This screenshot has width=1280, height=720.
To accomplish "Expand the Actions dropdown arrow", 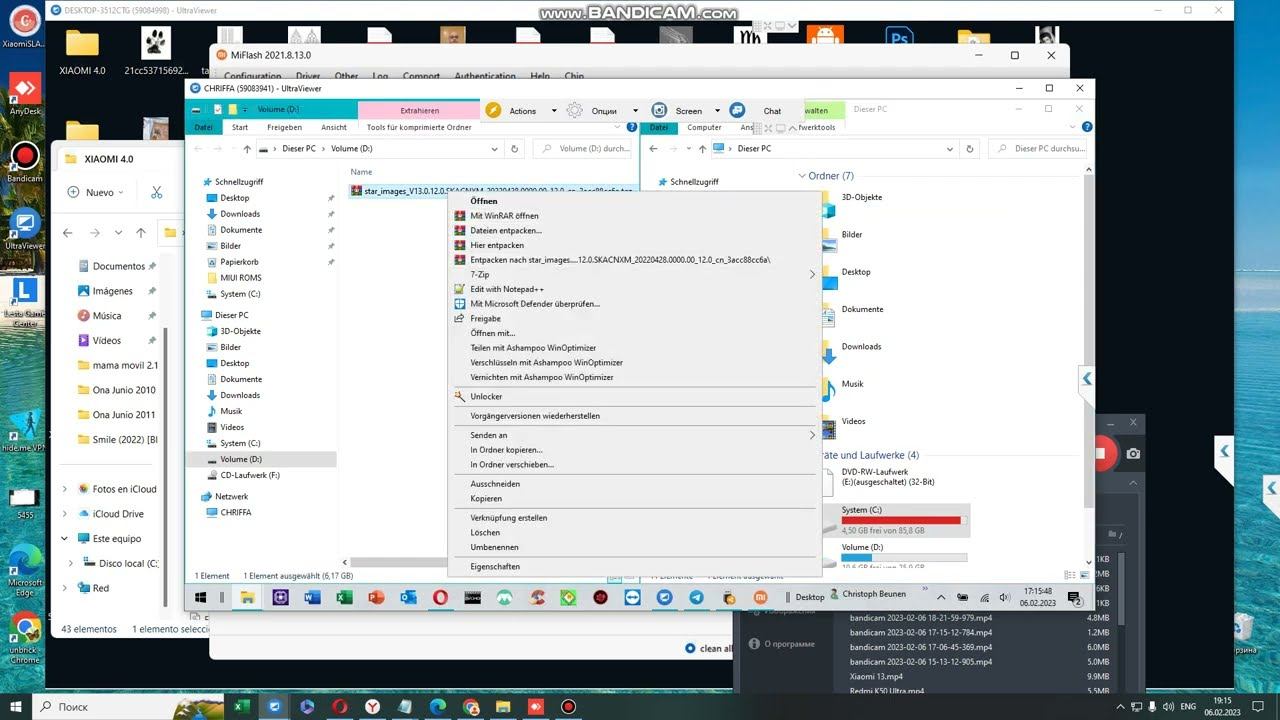I will pyautogui.click(x=554, y=111).
